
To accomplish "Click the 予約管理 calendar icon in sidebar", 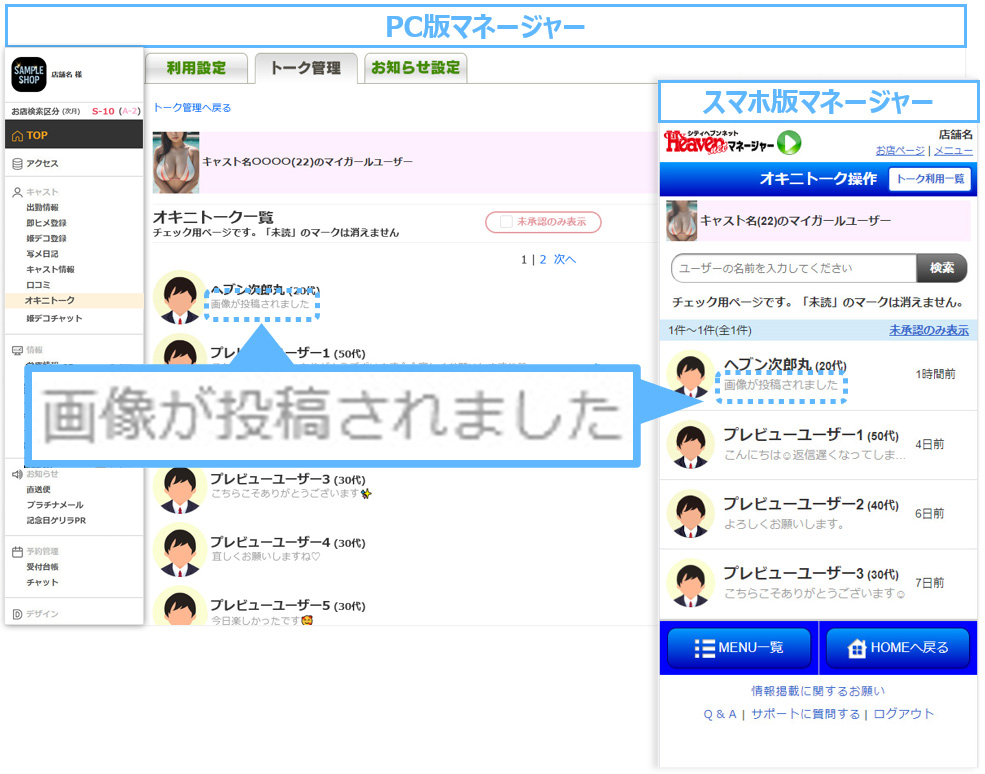I will point(17,551).
